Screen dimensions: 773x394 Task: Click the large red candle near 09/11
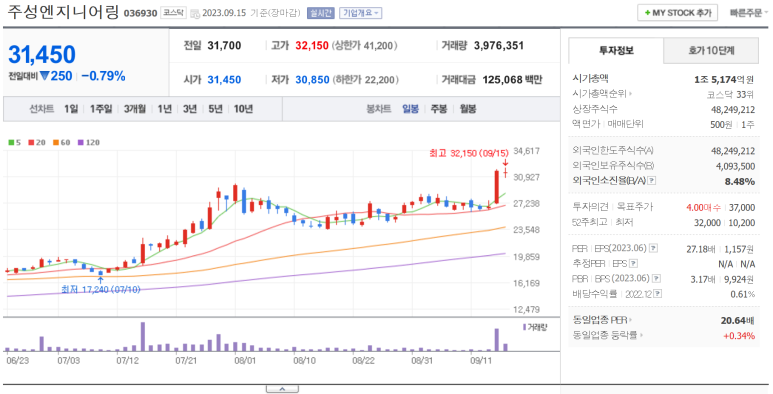pyautogui.click(x=496, y=187)
